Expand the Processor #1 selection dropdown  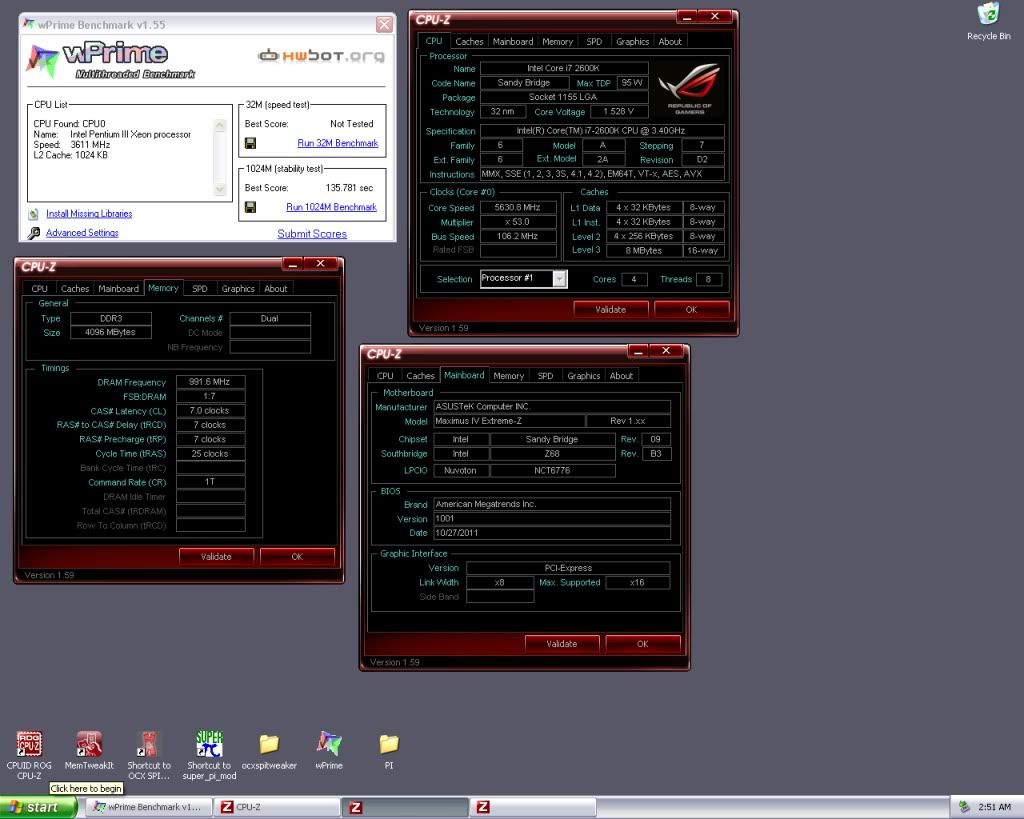tap(559, 279)
